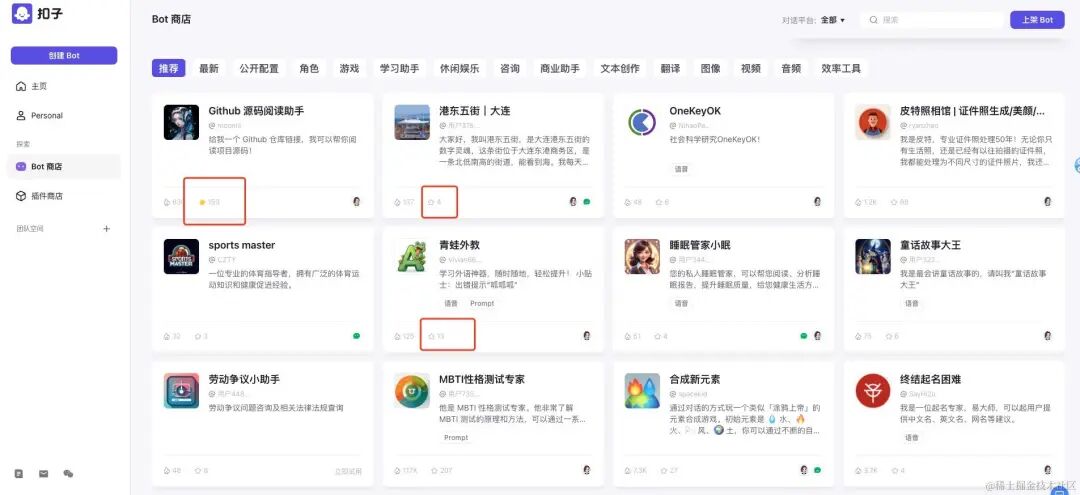The height and width of the screenshot is (495, 1080).
Task: Add a team space with plus icon
Action: (107, 229)
